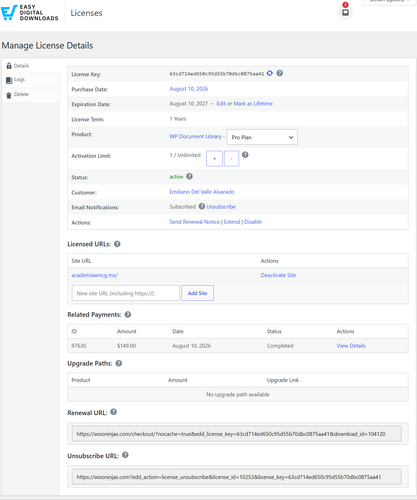Click View Details for payment 97630
417x500 pixels.
pos(351,346)
